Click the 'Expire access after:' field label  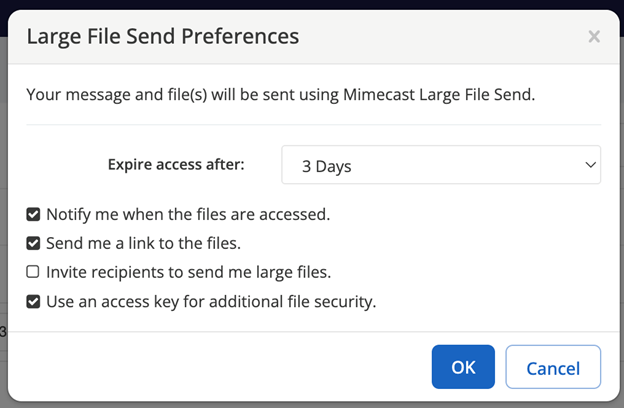[176, 165]
